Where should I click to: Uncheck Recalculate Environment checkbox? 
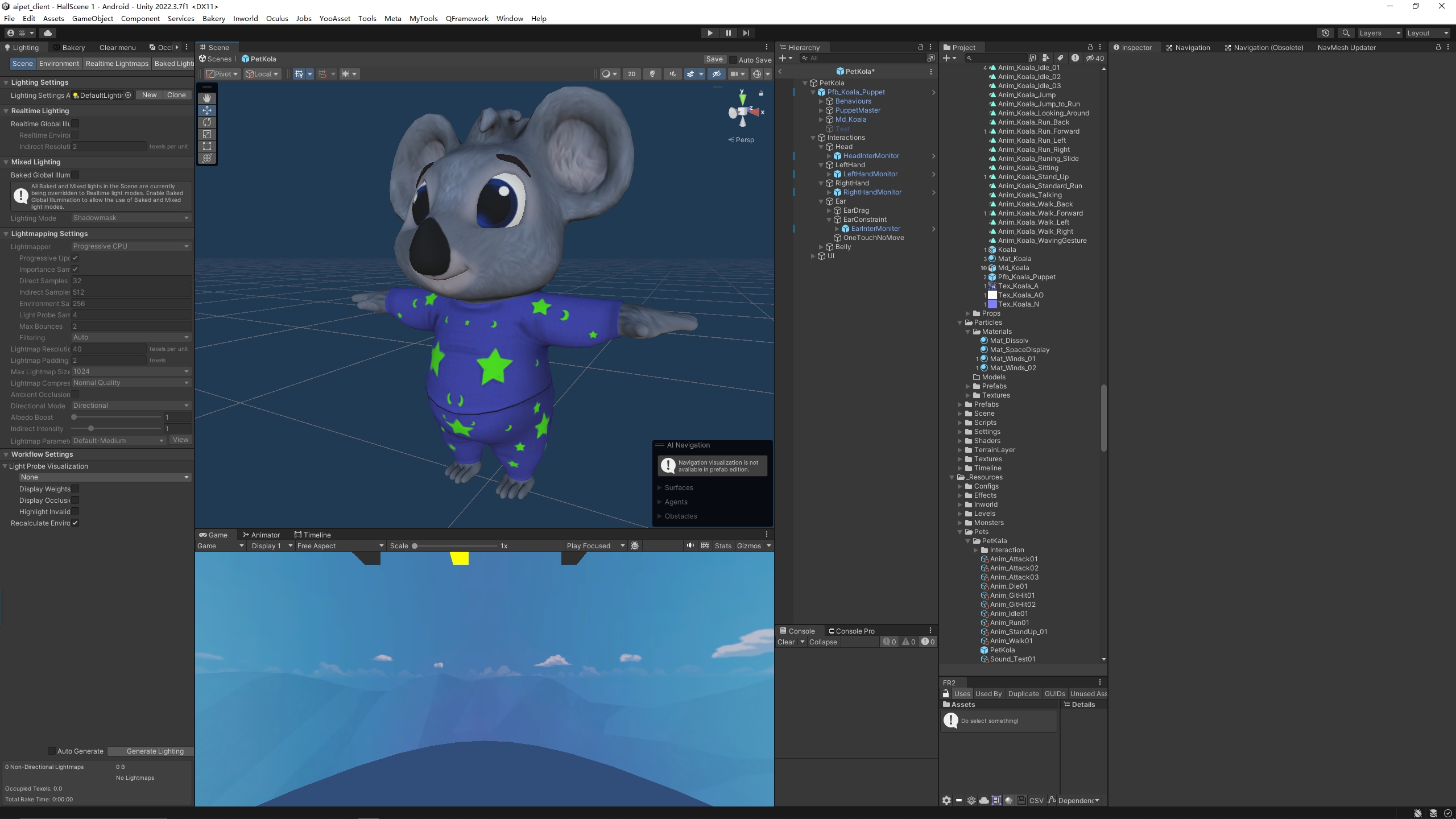[75, 523]
